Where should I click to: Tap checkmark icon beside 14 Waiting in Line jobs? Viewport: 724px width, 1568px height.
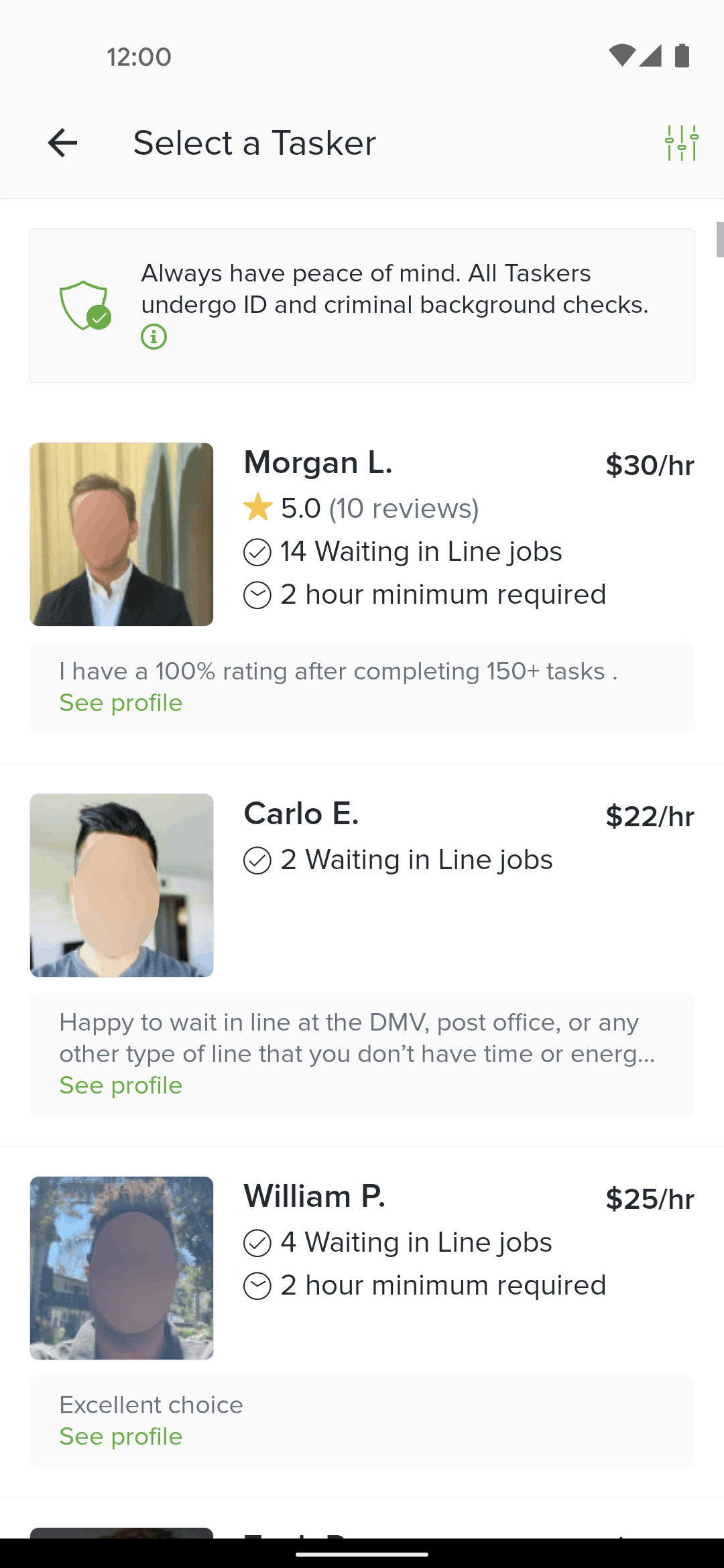[x=257, y=552]
